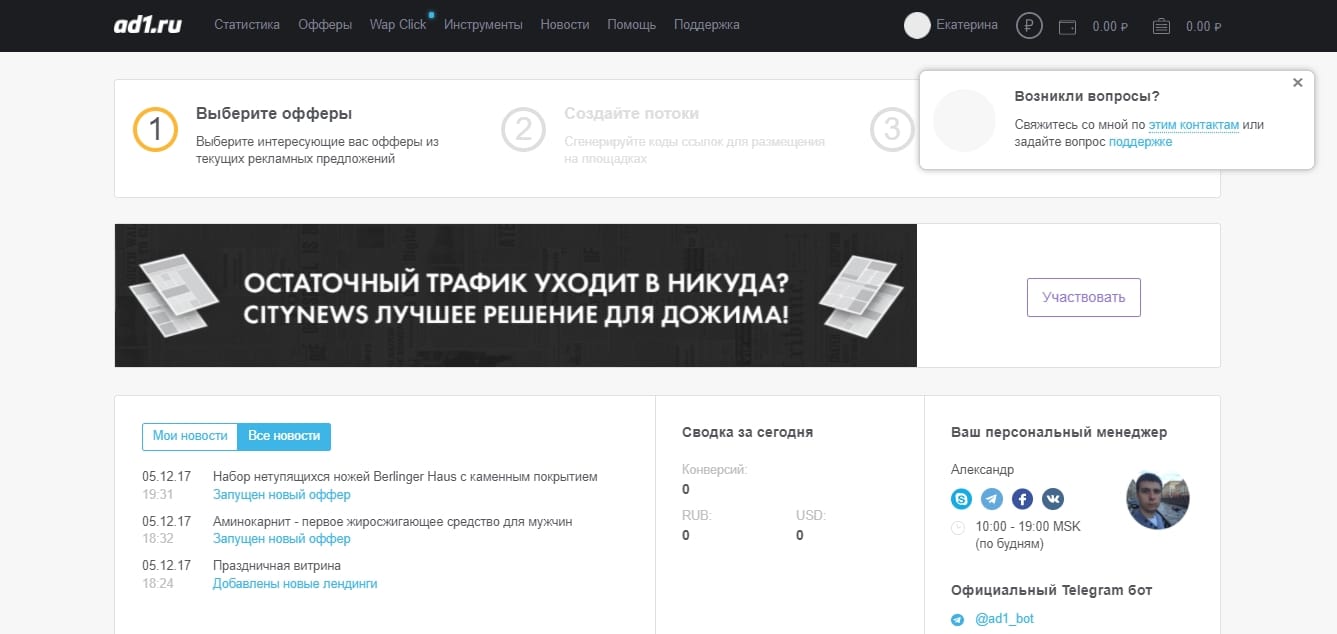Click the Сводка за сегодня heading
Screen dimensions: 1337x634
(x=747, y=432)
